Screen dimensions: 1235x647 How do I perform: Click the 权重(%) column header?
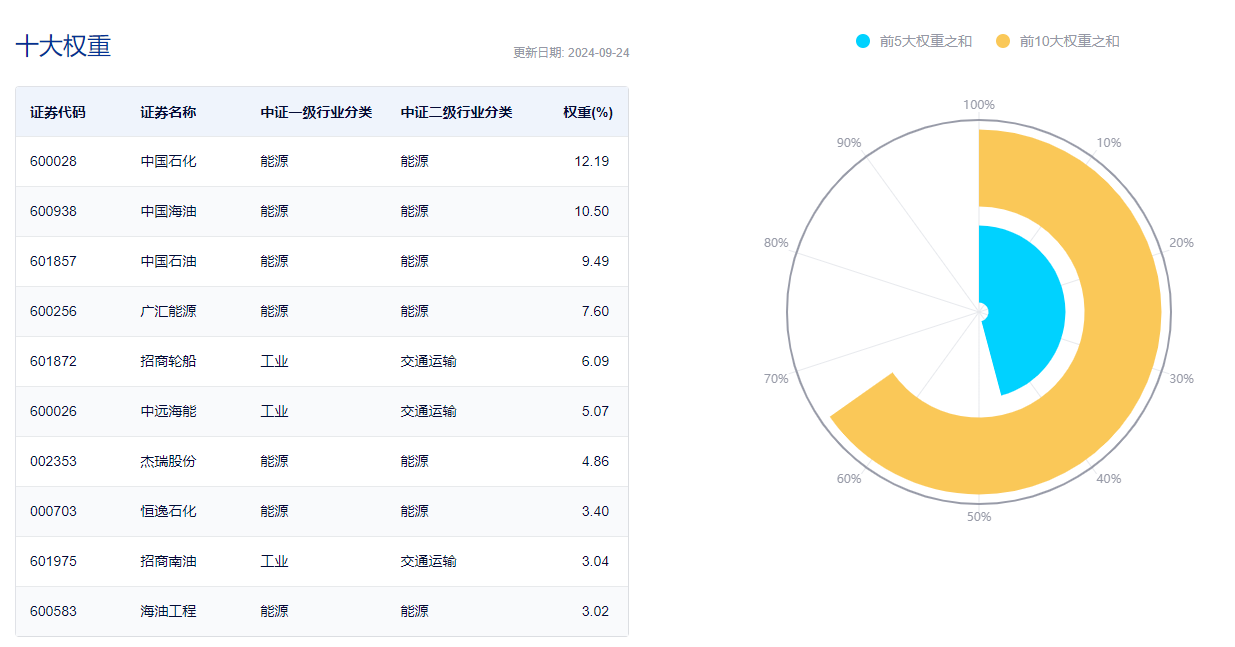pyautogui.click(x=588, y=112)
